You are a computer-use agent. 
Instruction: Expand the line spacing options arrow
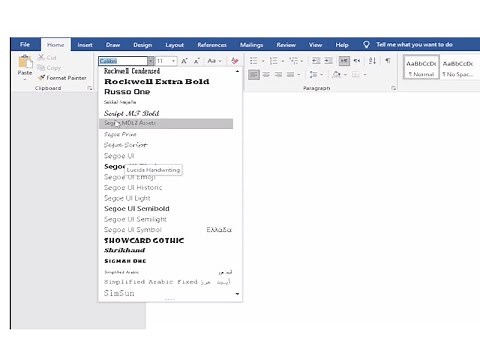pyautogui.click(x=321, y=75)
